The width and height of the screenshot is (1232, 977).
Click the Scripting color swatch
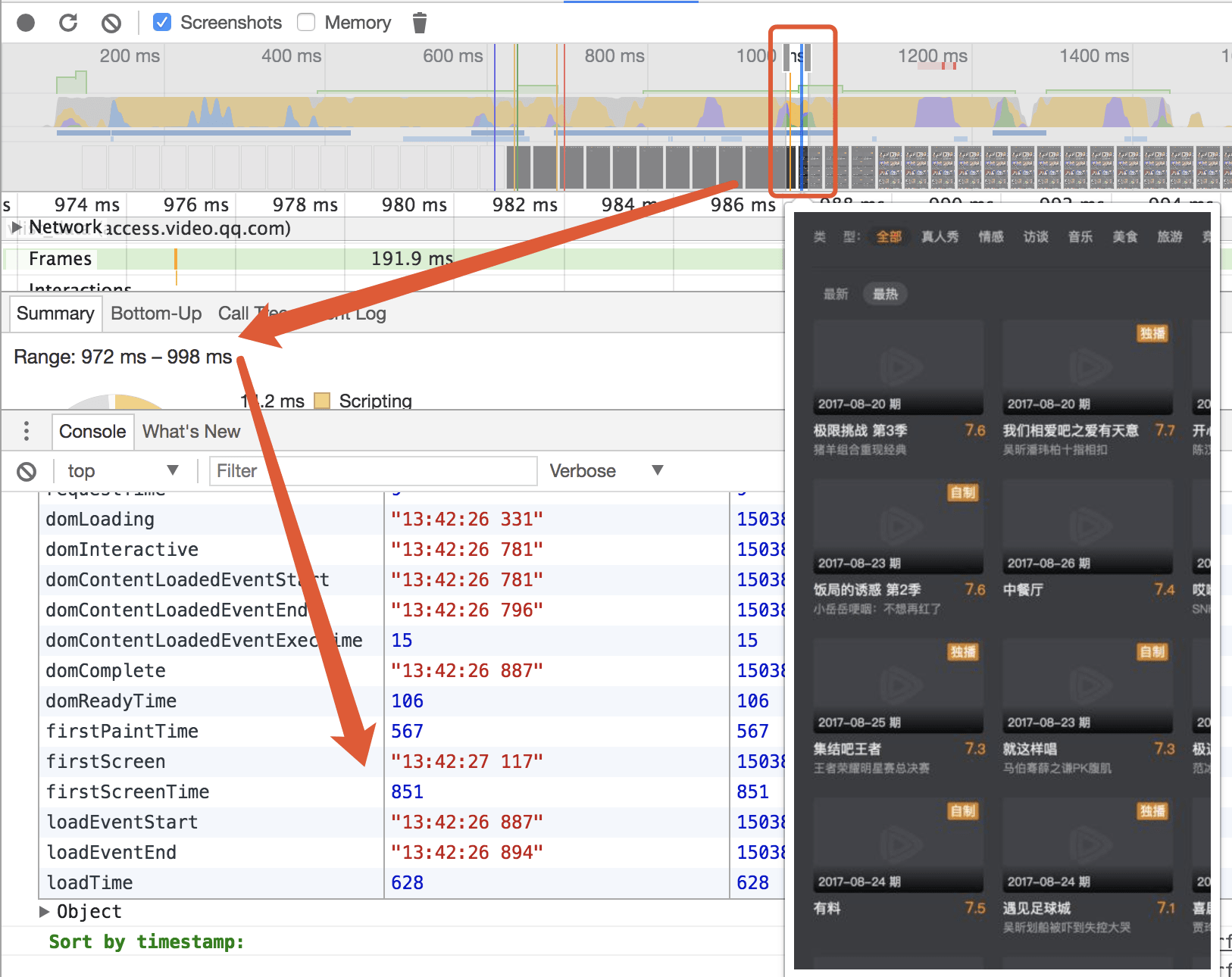coord(322,400)
